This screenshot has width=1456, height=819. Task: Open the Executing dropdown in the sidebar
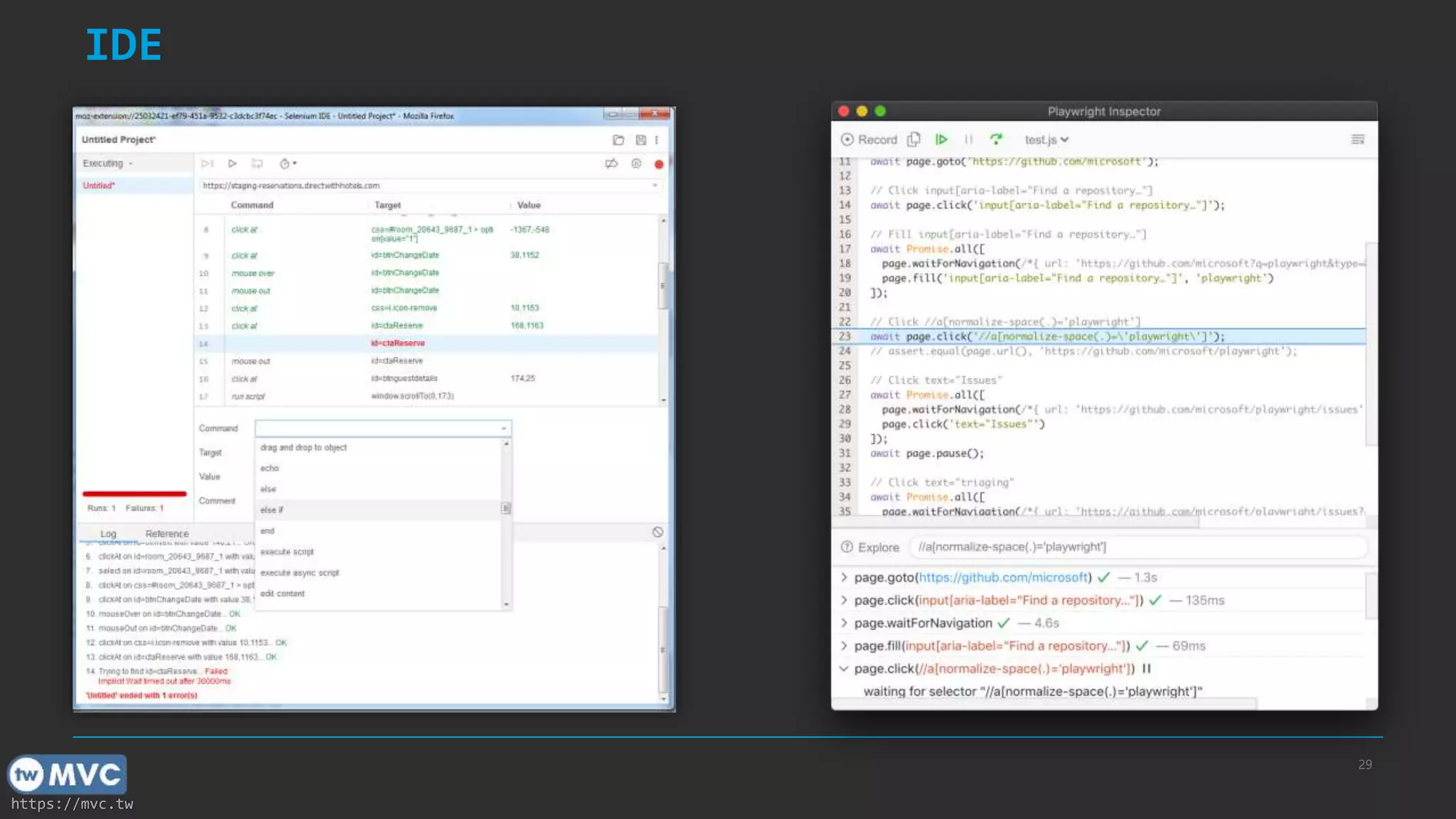click(x=108, y=164)
